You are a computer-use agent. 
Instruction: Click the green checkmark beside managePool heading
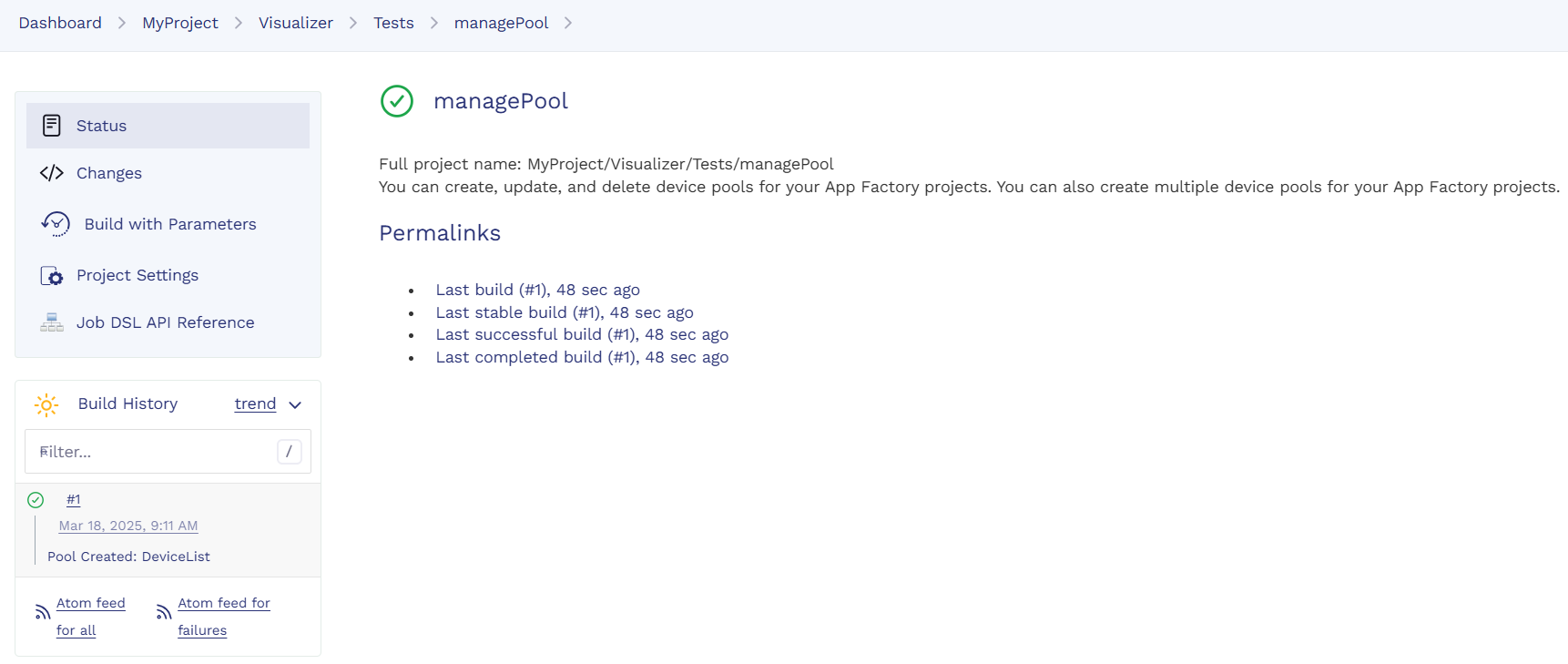coord(397,101)
